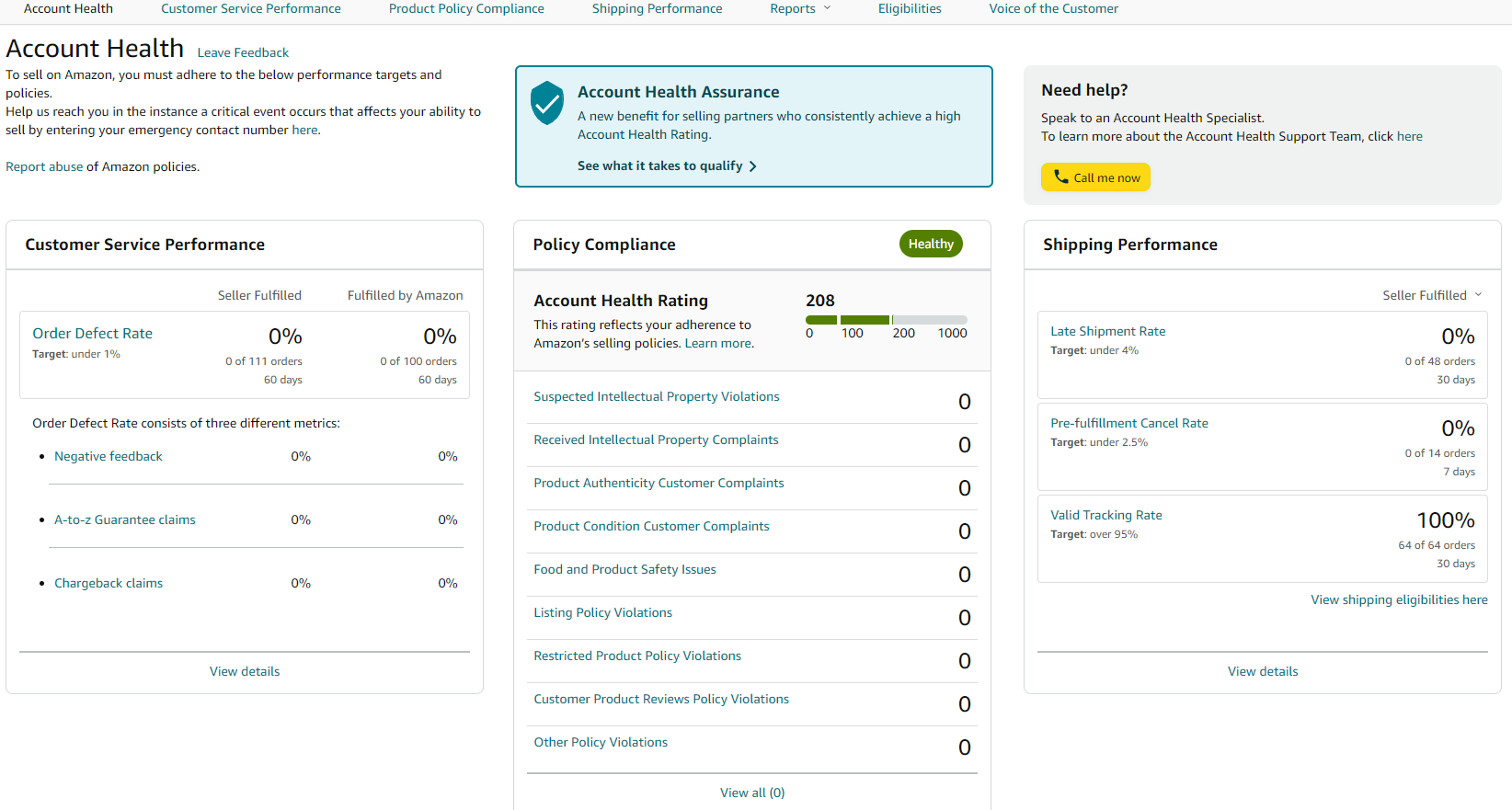This screenshot has height=810, width=1512.
Task: Click chevron arrow next to See what it takes to qualify
Action: pos(752,166)
